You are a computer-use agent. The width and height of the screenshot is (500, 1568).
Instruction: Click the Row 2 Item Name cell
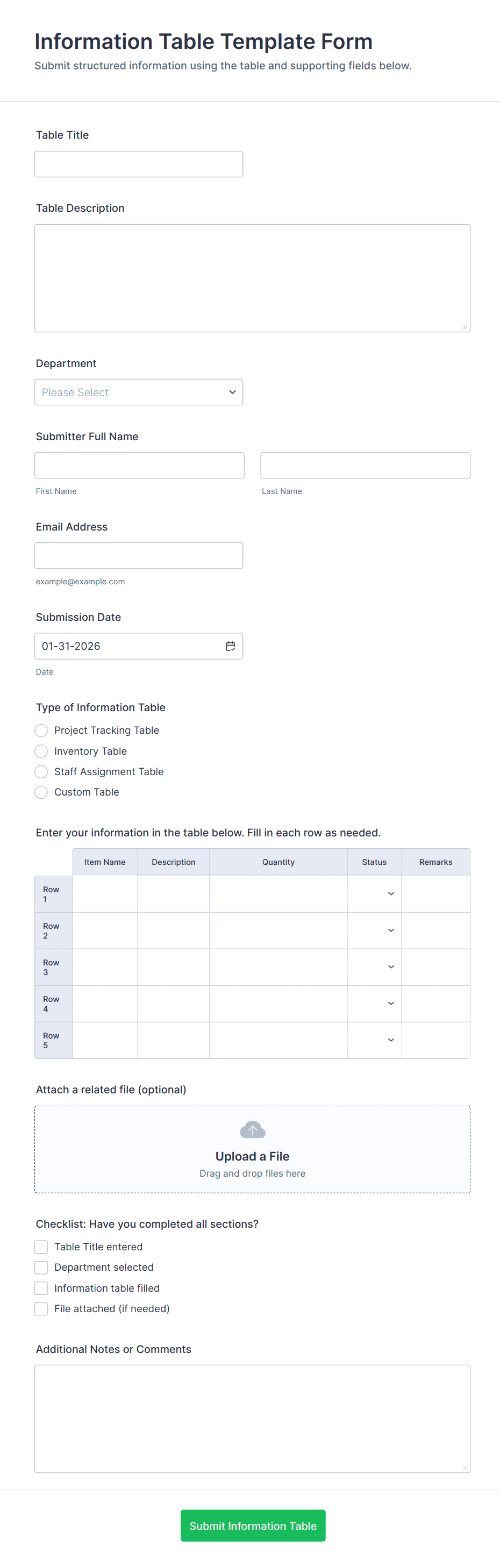click(105, 930)
